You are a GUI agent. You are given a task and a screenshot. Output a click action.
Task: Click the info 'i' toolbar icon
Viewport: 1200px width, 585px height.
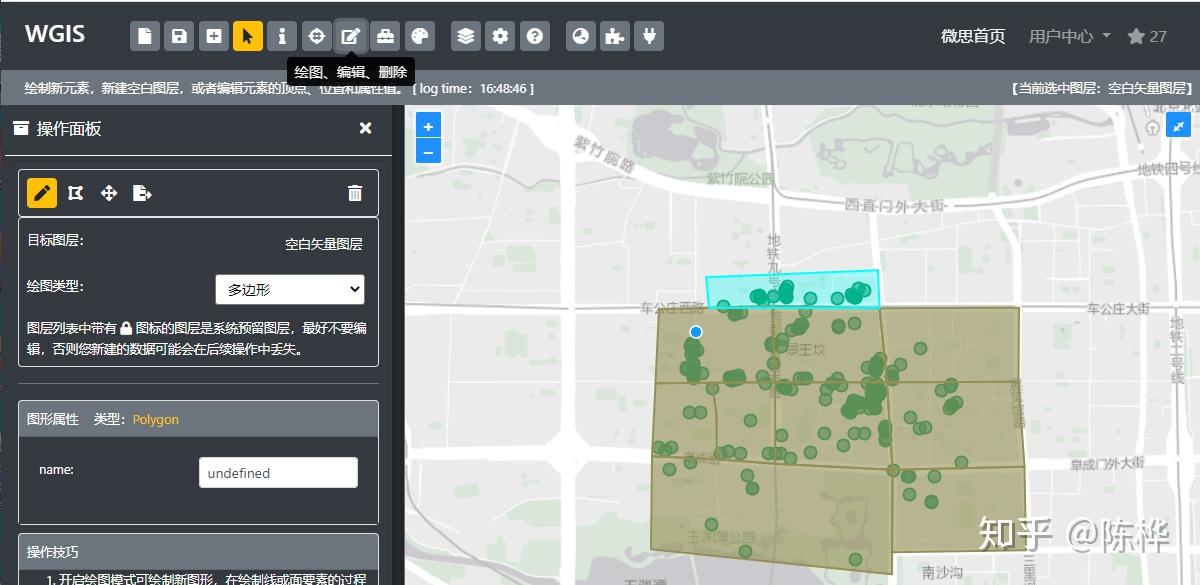(x=282, y=36)
